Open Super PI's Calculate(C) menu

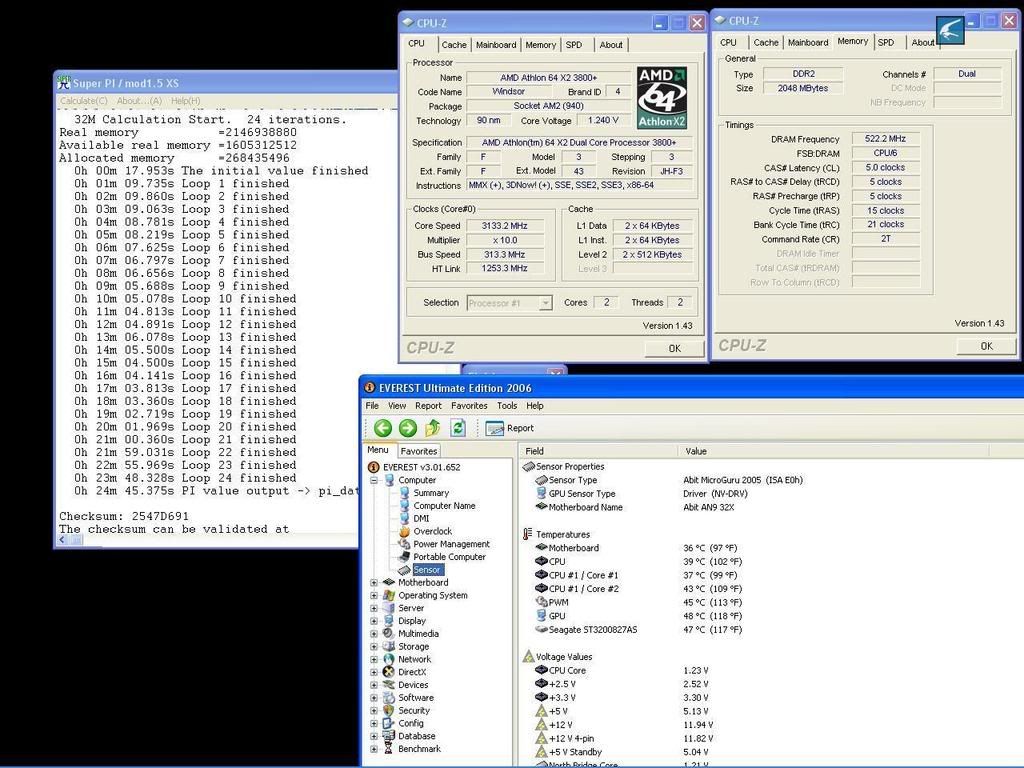[x=84, y=101]
